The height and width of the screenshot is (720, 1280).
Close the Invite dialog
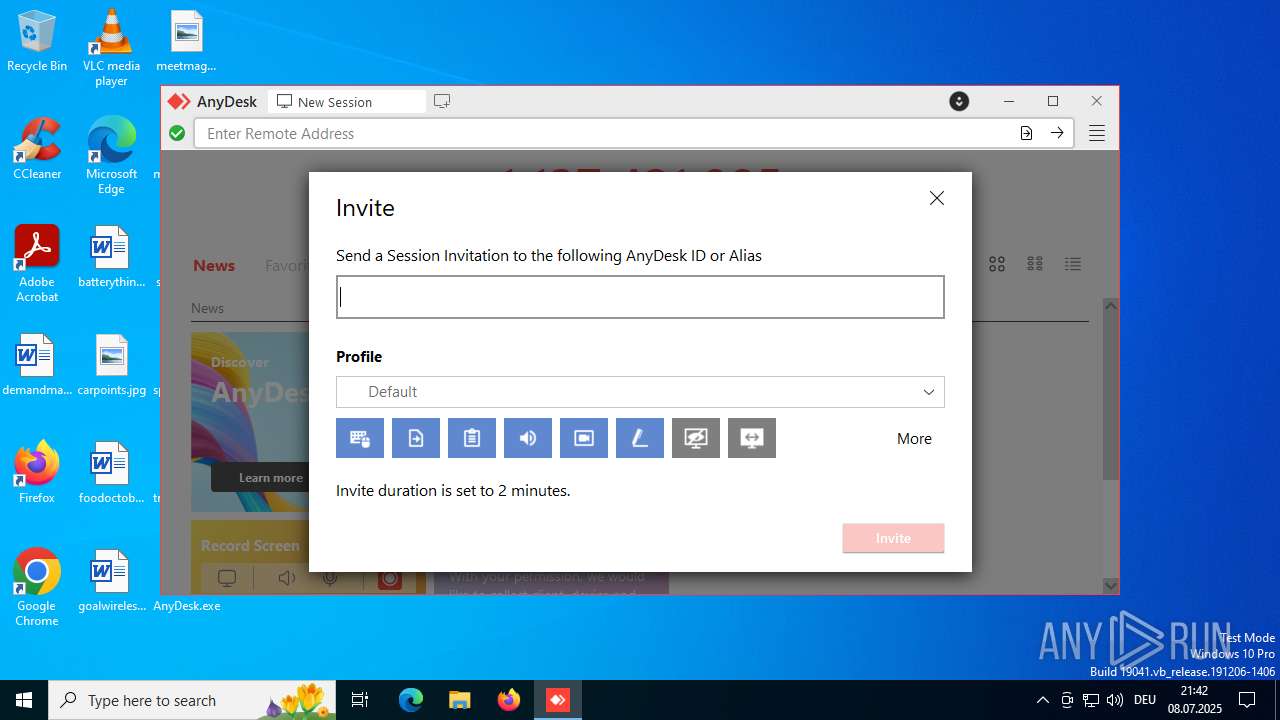click(937, 198)
